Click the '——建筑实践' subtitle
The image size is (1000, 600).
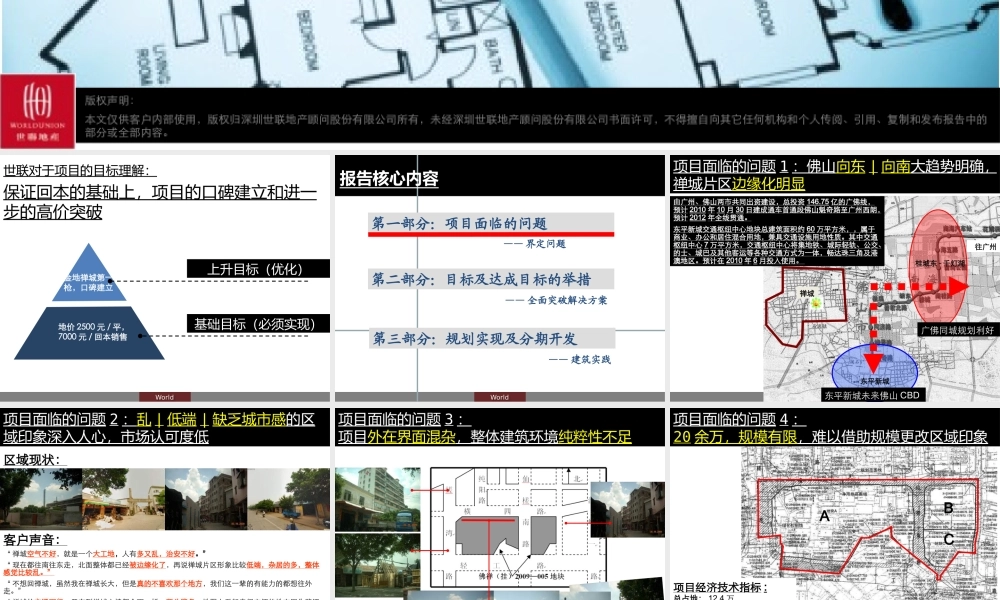[x=579, y=359]
